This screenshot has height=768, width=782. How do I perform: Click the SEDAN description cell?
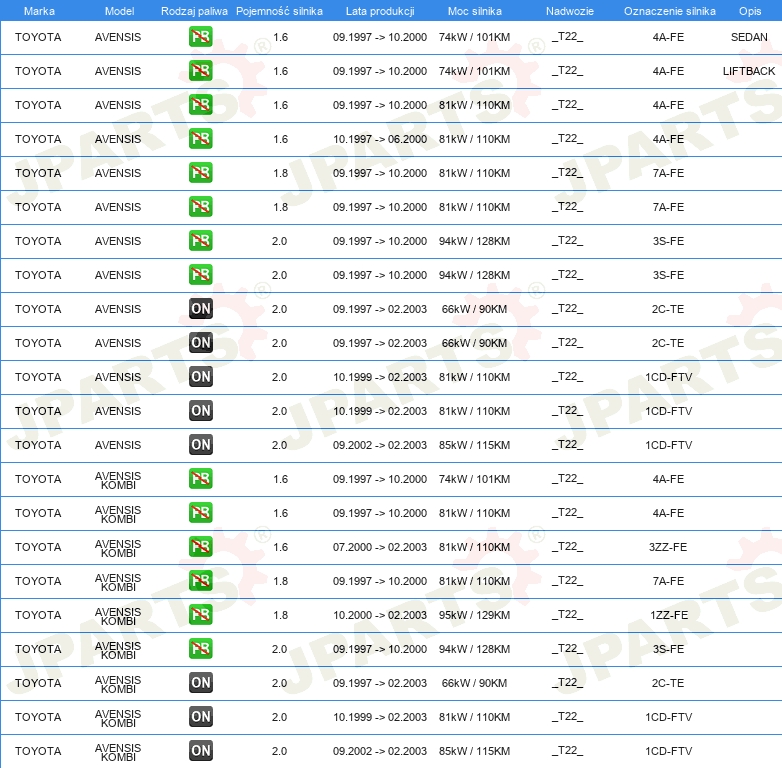749,37
